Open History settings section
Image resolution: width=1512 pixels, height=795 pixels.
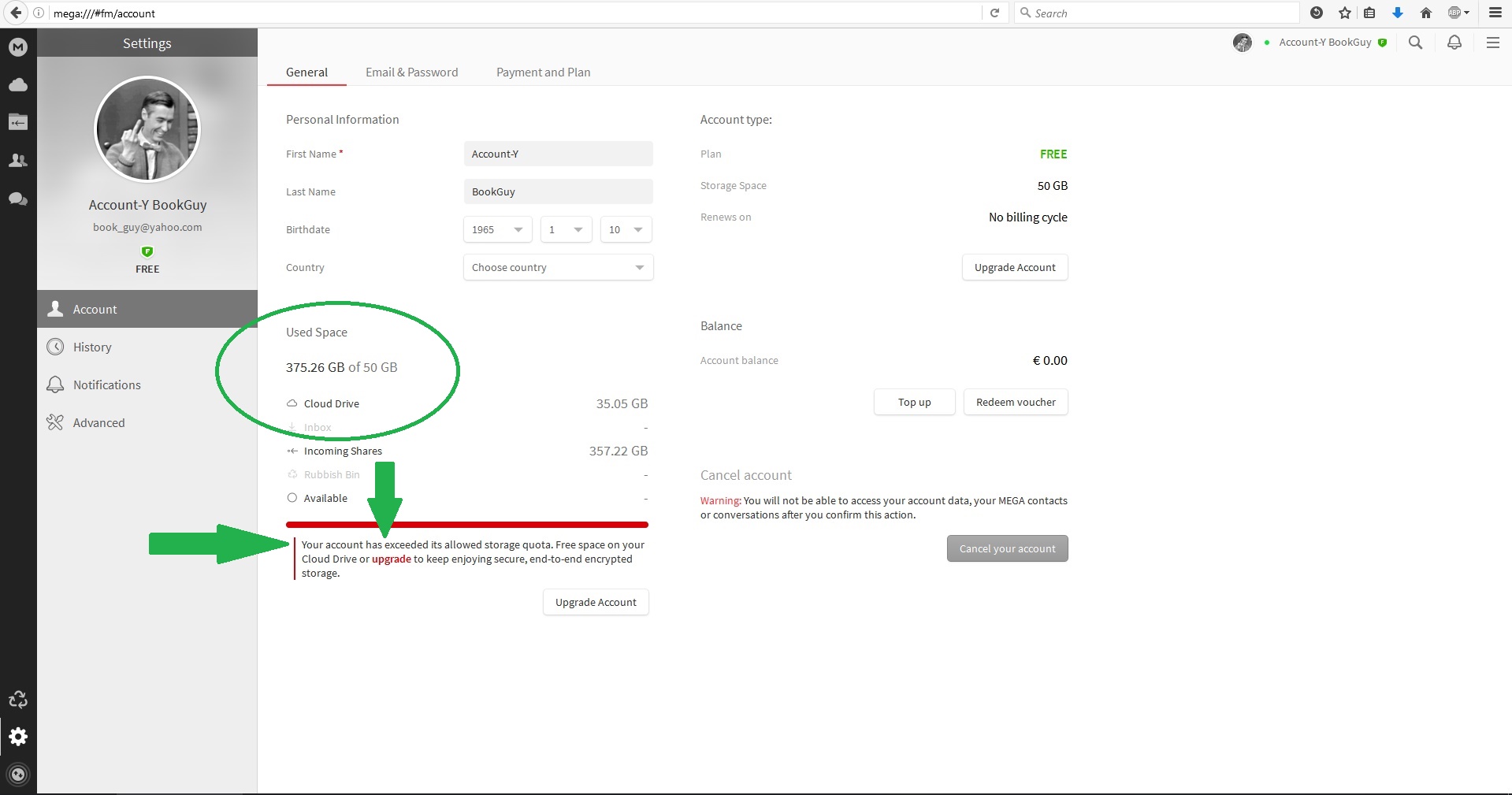point(147,347)
